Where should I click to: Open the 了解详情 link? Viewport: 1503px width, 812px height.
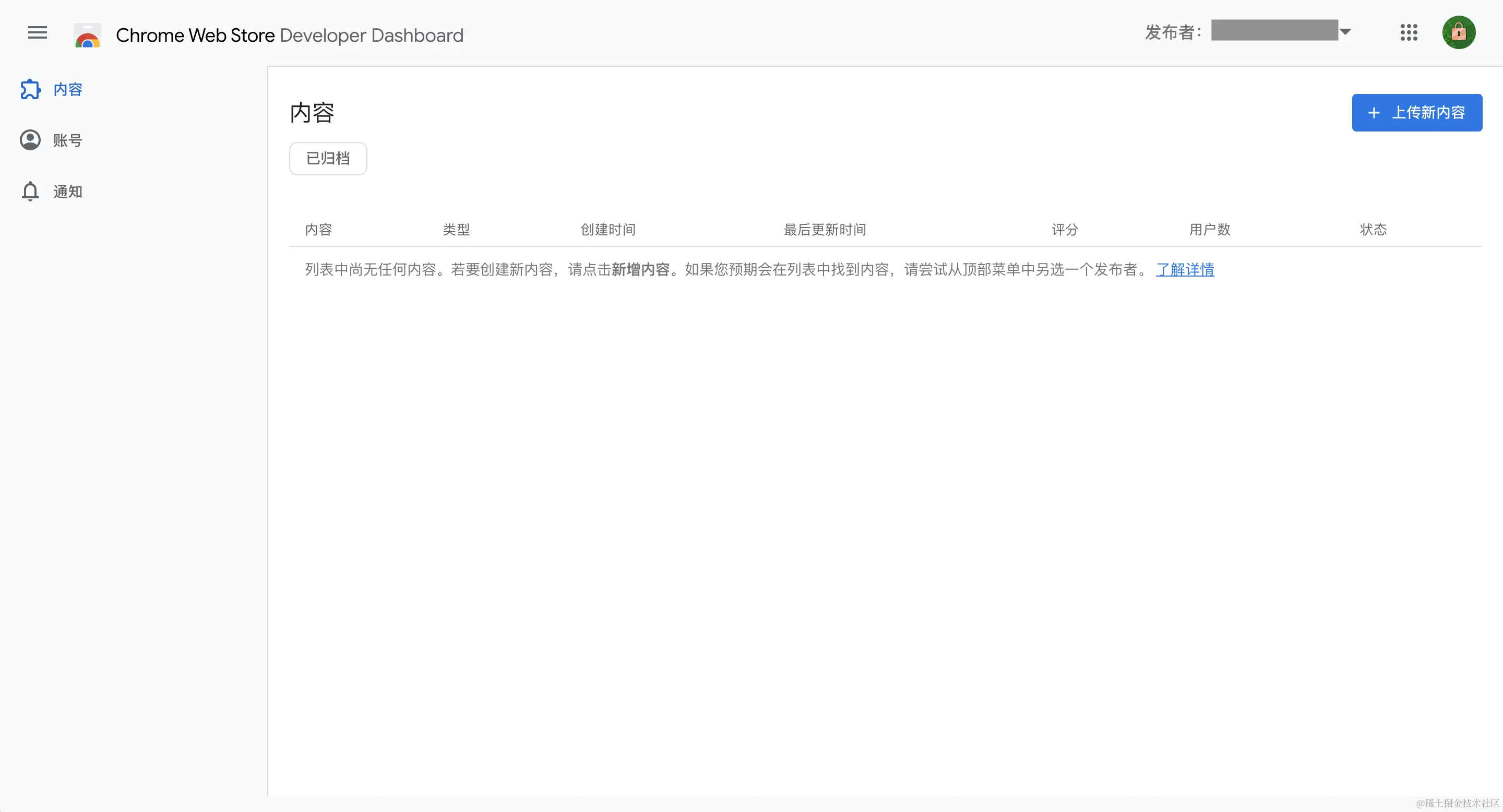[1185, 269]
